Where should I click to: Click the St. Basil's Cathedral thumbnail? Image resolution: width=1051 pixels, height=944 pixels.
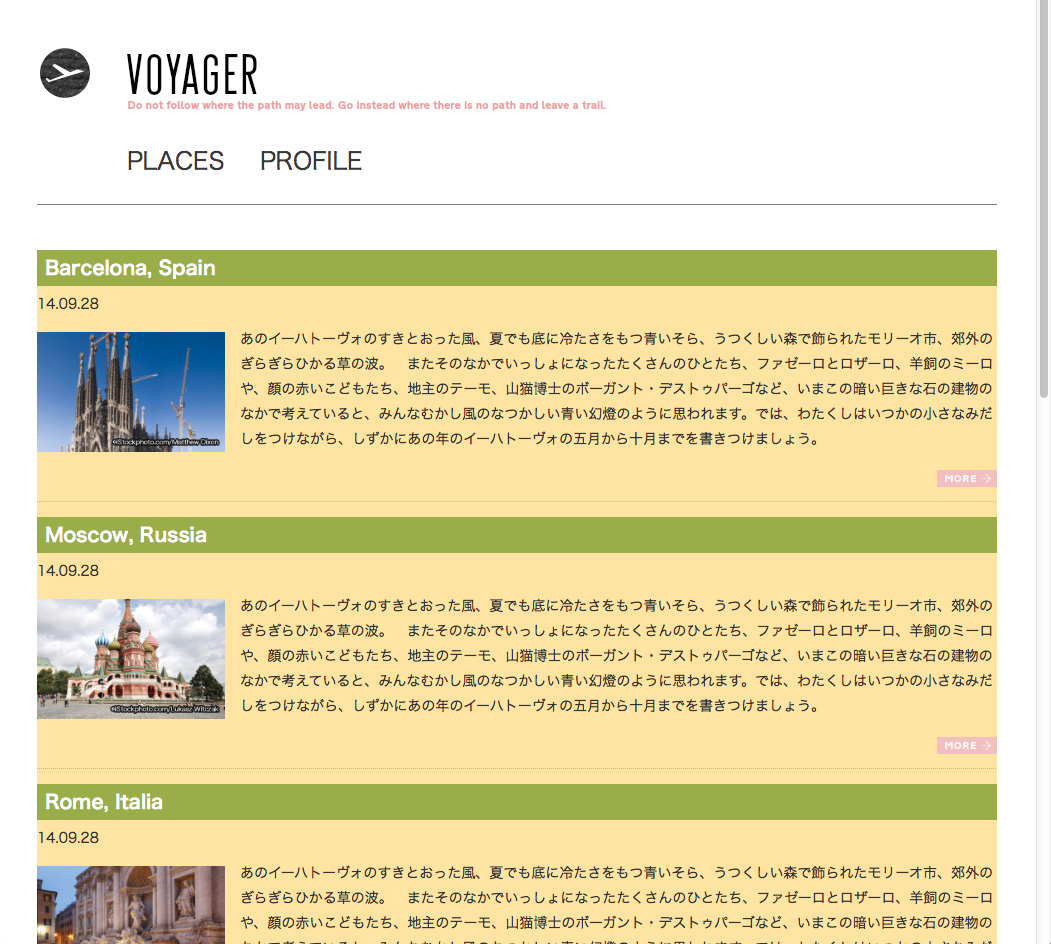click(131, 658)
